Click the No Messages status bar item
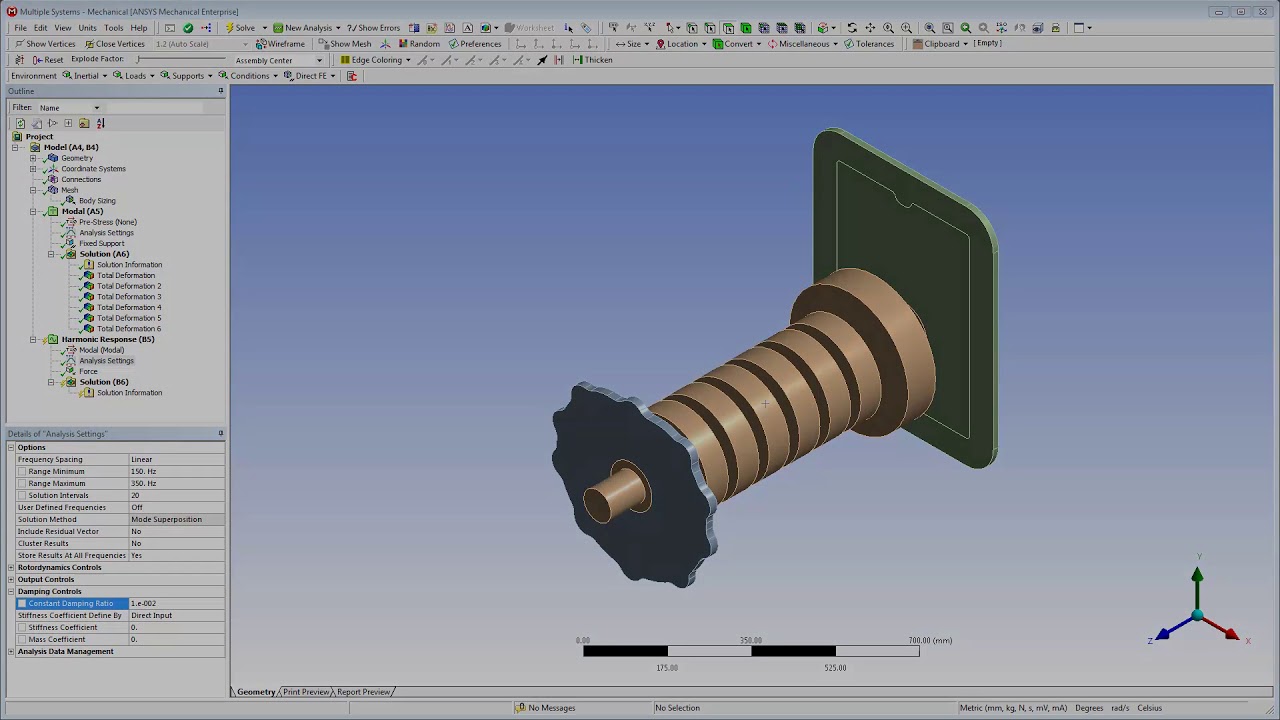This screenshot has width=1280, height=720. pyautogui.click(x=545, y=708)
